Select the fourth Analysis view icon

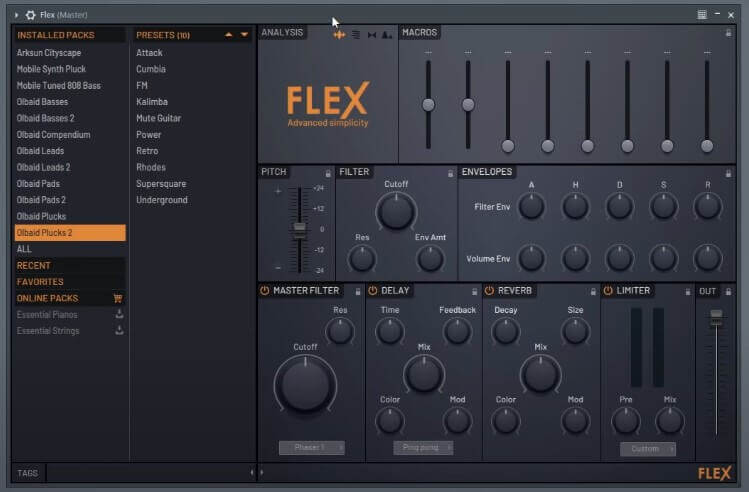click(387, 34)
